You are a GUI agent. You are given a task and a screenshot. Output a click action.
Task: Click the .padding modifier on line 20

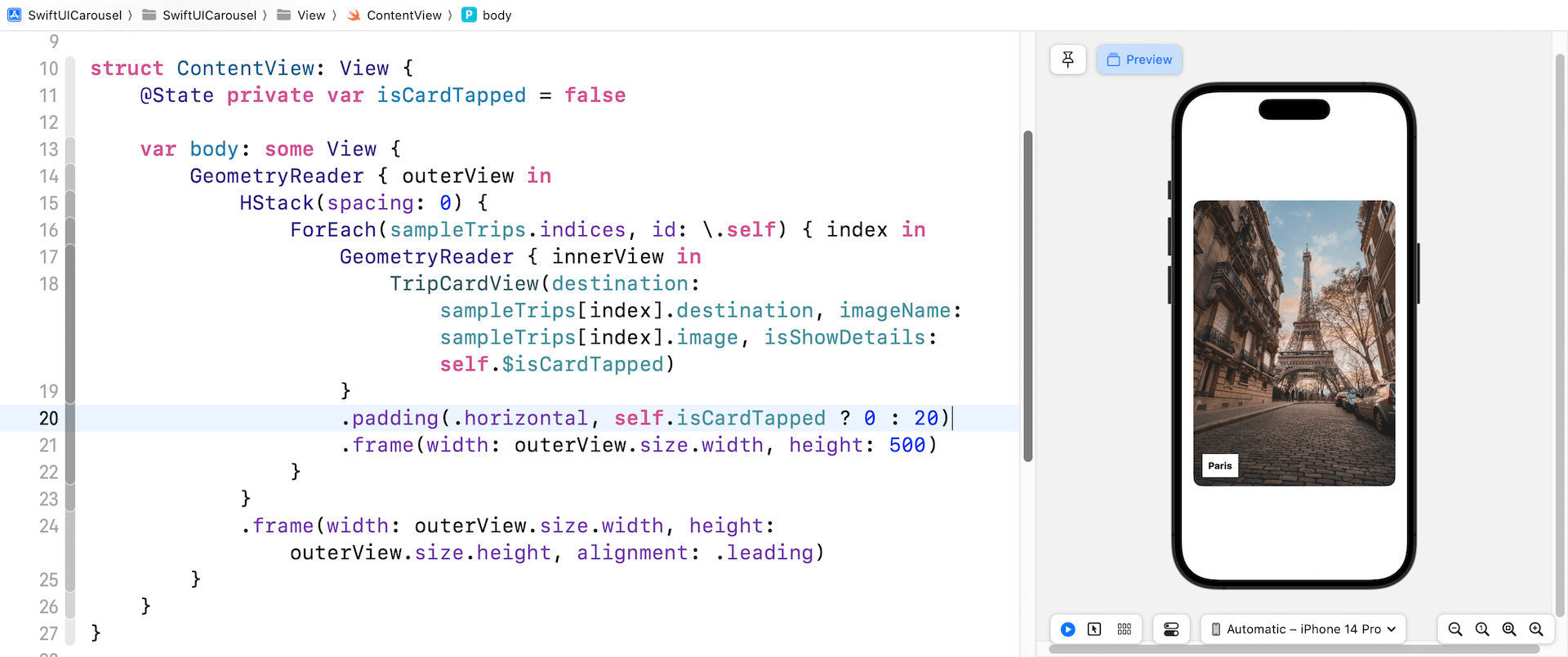[x=390, y=418]
